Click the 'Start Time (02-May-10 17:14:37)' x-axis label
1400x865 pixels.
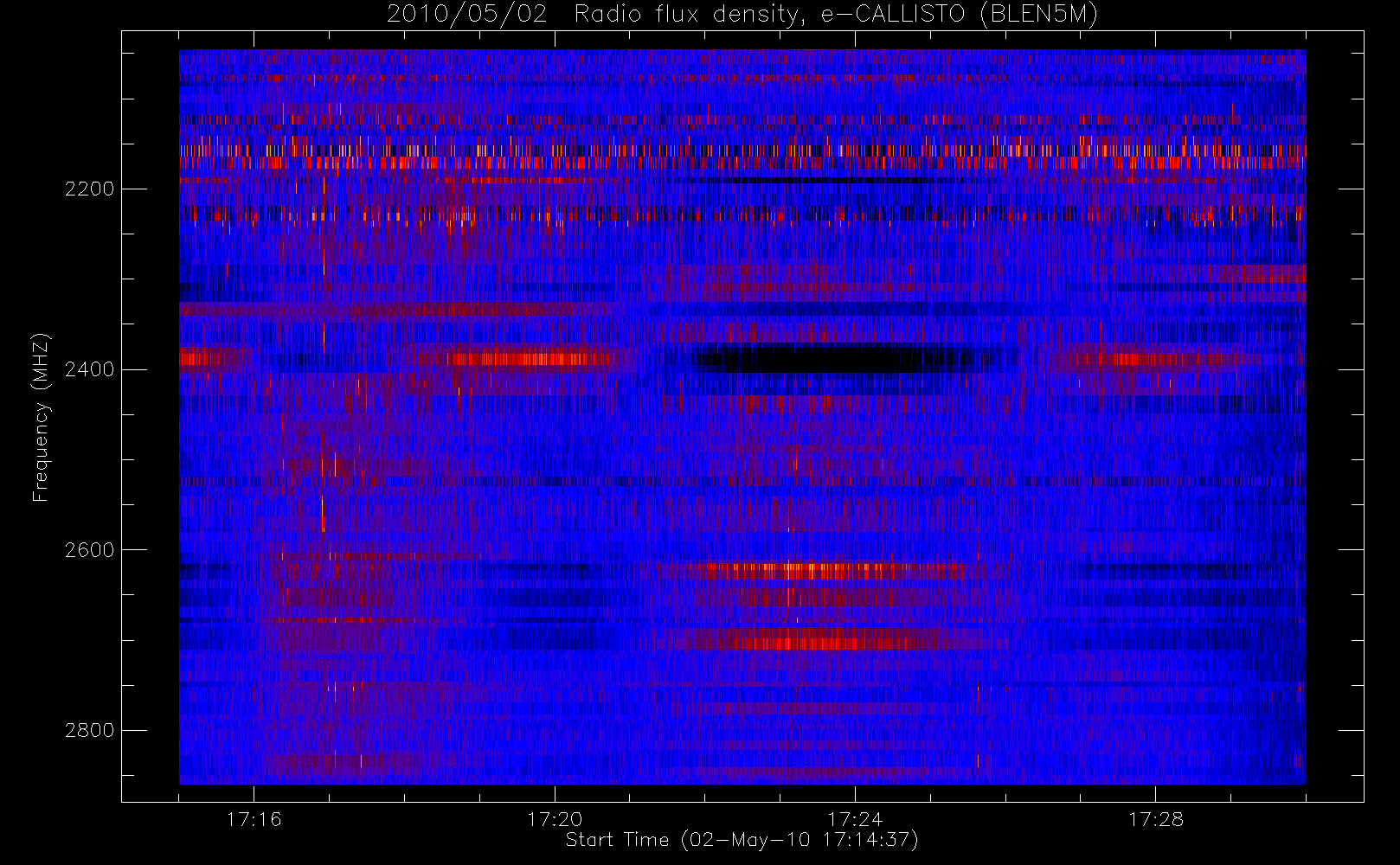(742, 840)
